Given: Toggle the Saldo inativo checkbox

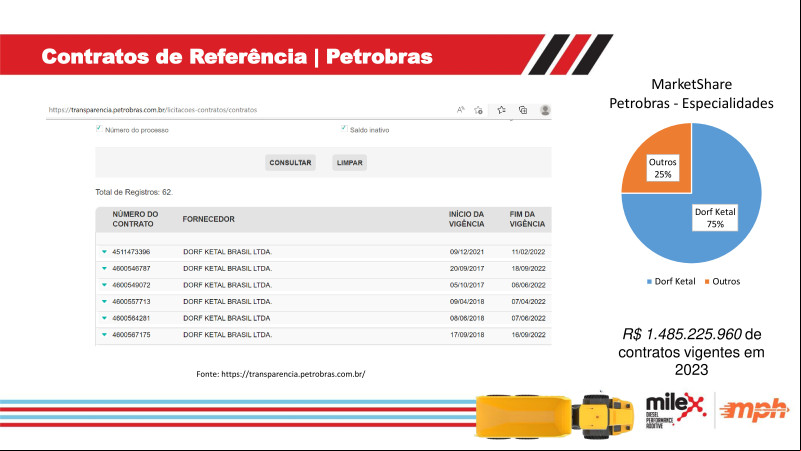Looking at the screenshot, I should pyautogui.click(x=344, y=129).
